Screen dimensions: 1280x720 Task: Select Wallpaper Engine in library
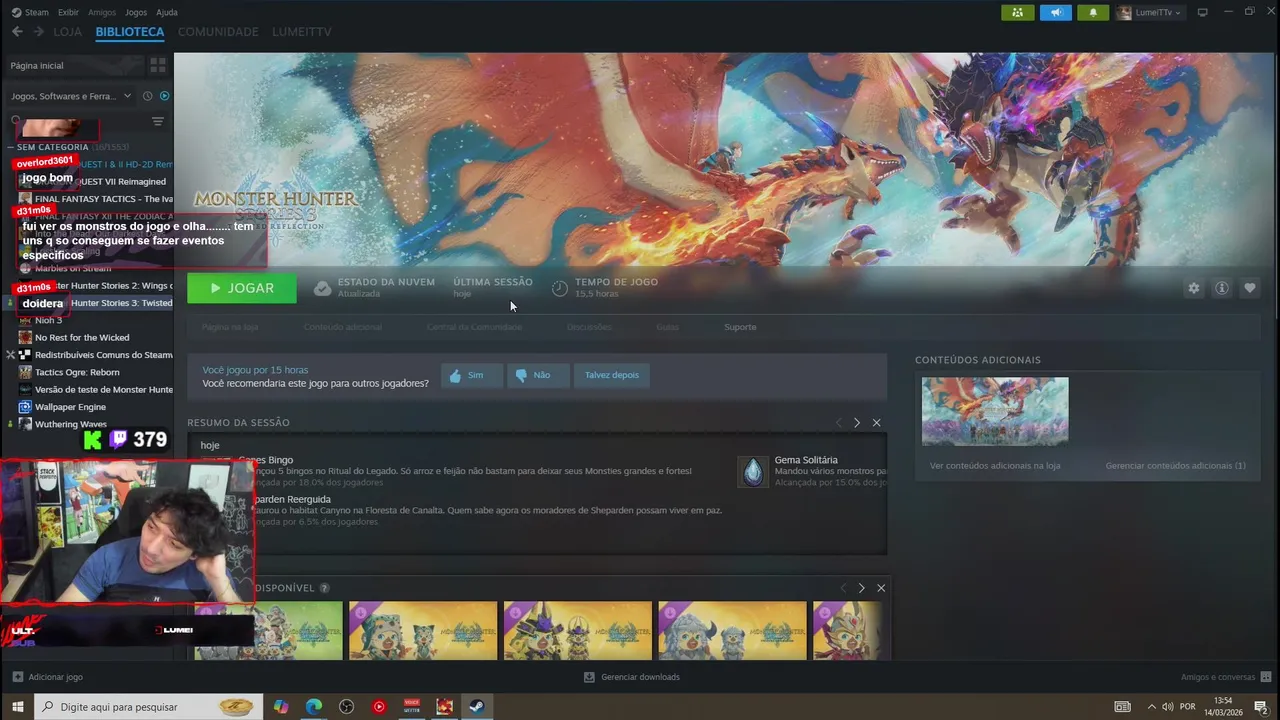(70, 407)
